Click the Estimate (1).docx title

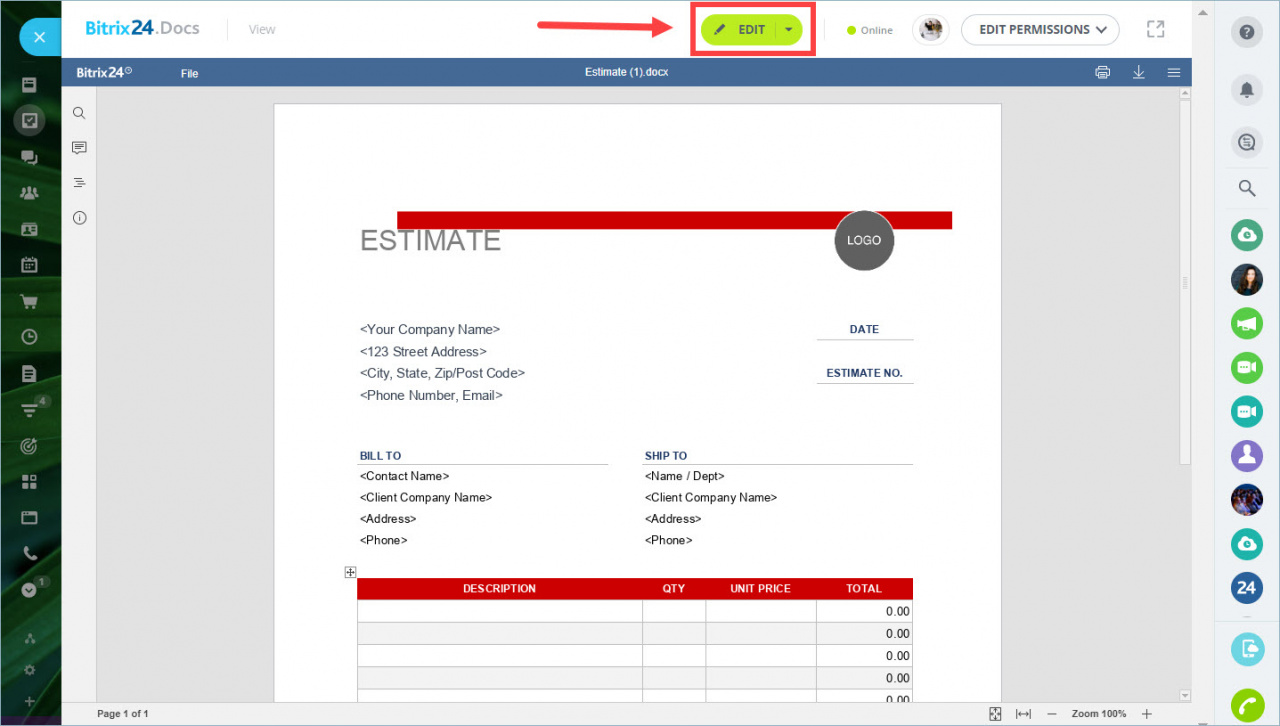(x=627, y=72)
